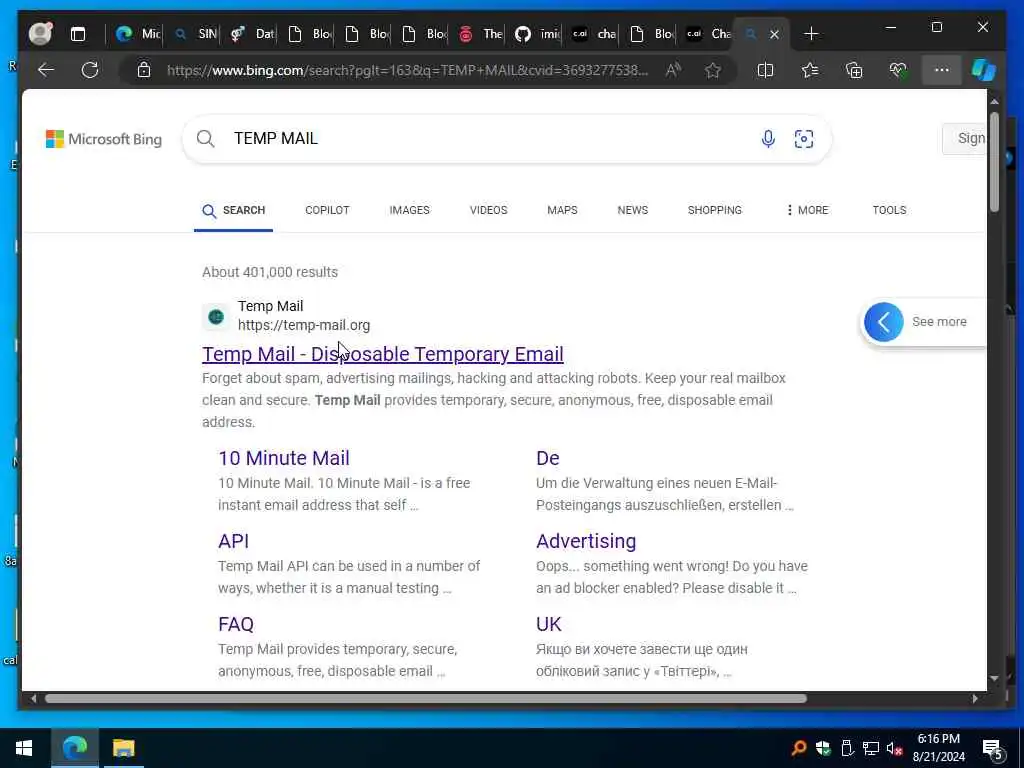Switch to the Dat browser tab

[252, 34]
